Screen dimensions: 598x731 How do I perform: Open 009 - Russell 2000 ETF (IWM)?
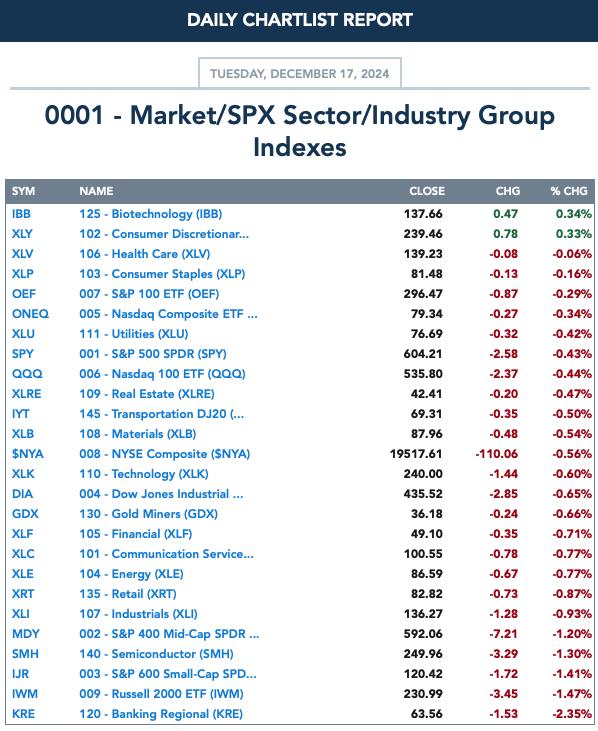click(x=161, y=694)
